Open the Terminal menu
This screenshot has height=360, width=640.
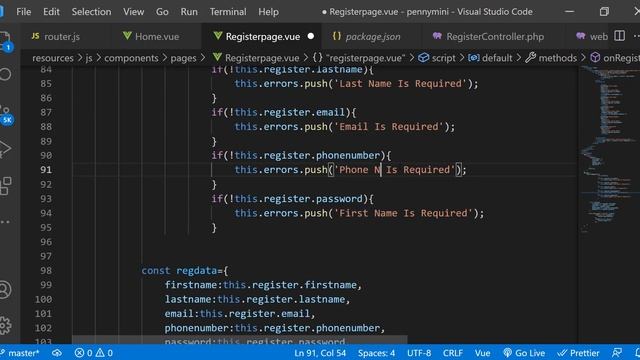(228, 12)
